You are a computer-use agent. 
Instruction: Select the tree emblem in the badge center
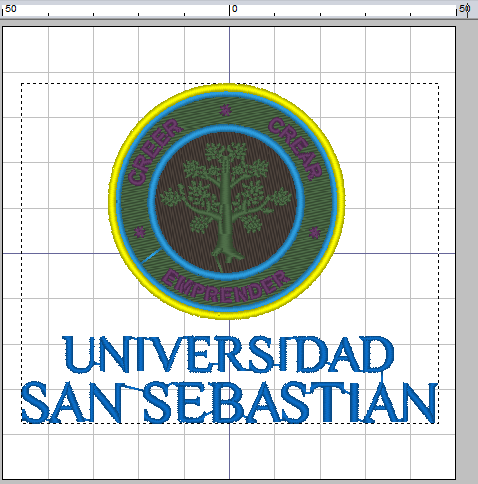point(226,202)
